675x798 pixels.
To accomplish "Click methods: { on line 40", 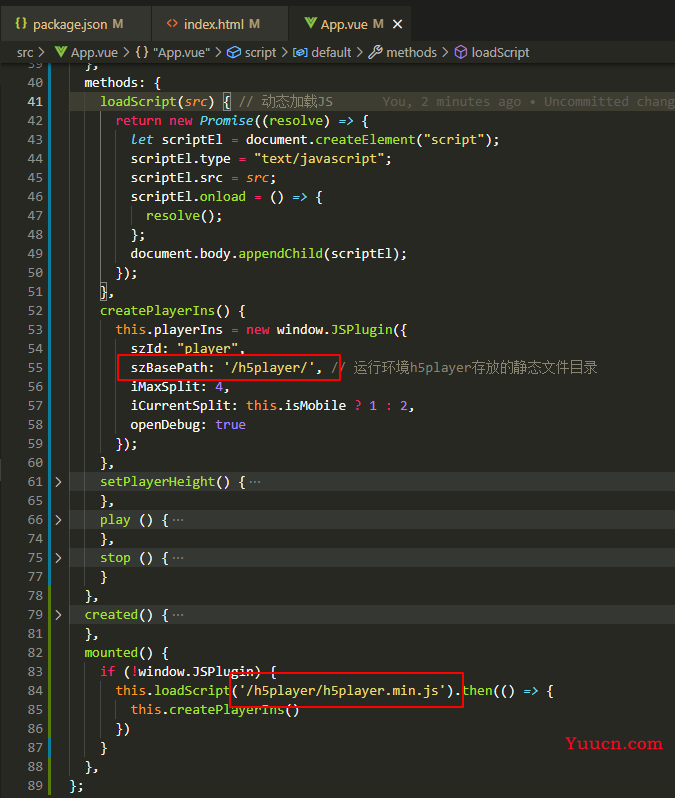I will pos(123,82).
